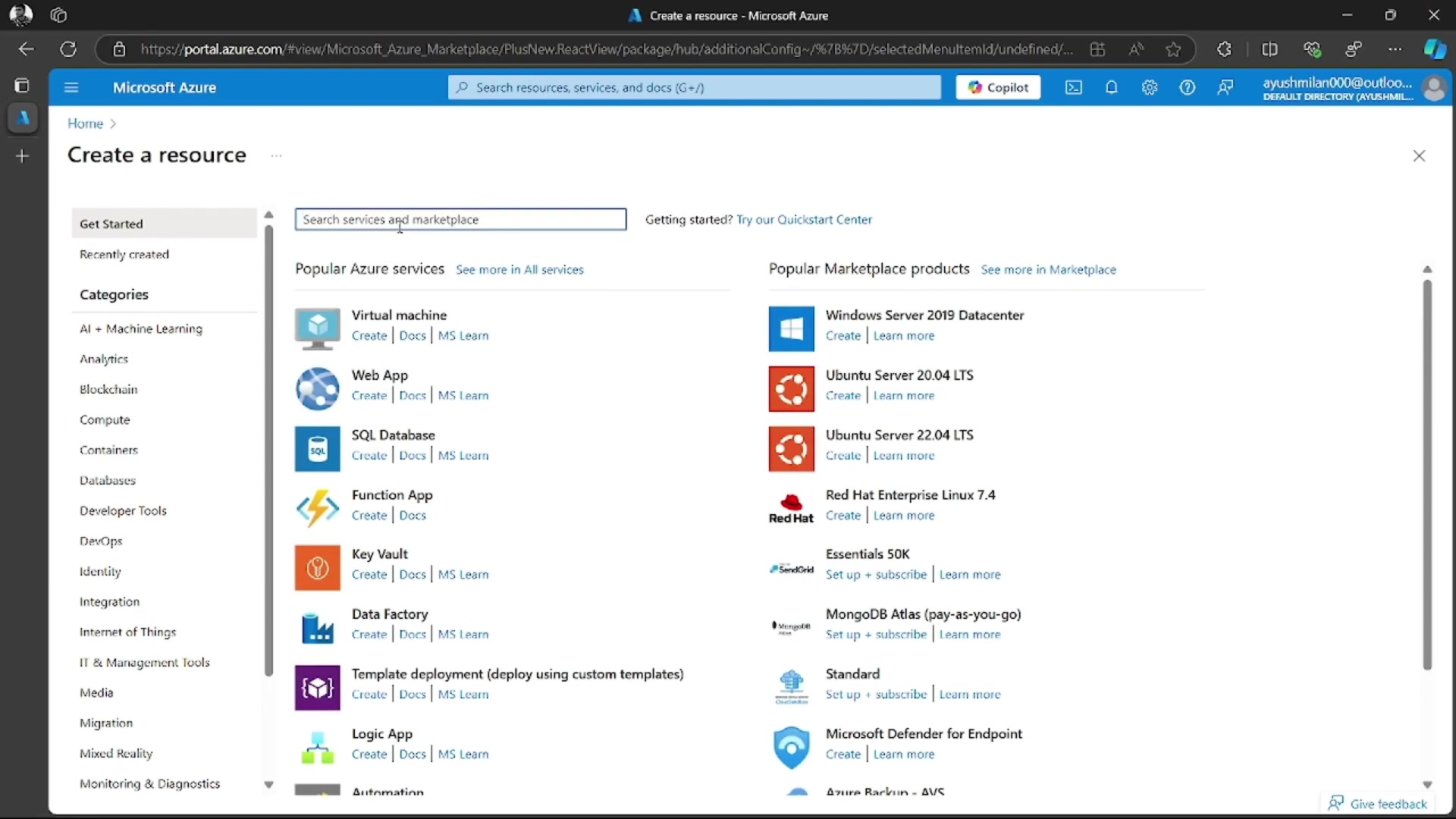The height and width of the screenshot is (819, 1456).
Task: Expand the ellipsis next to Create a resource
Action: 276,155
